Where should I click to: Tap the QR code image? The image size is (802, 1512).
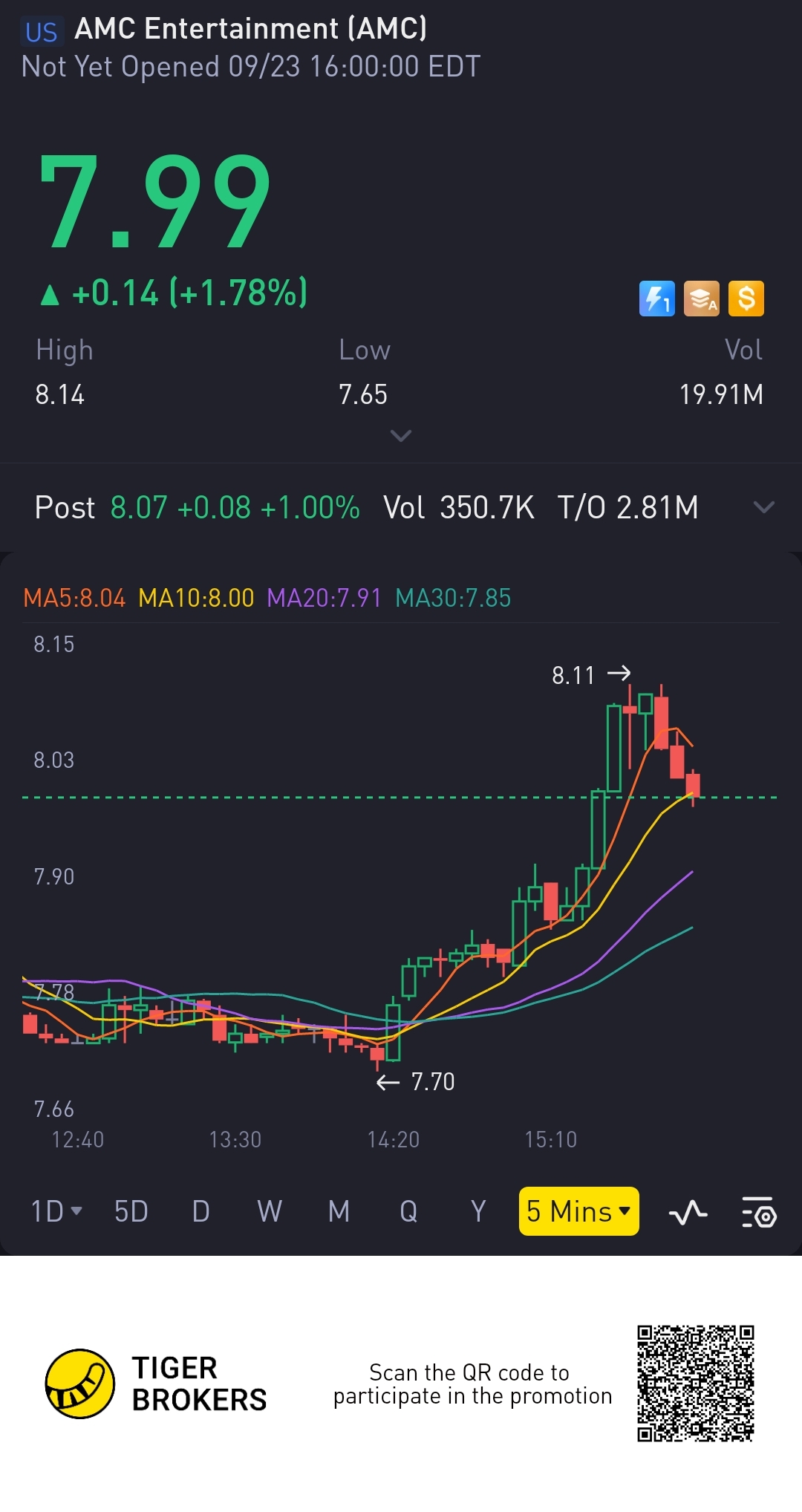pos(696,1384)
